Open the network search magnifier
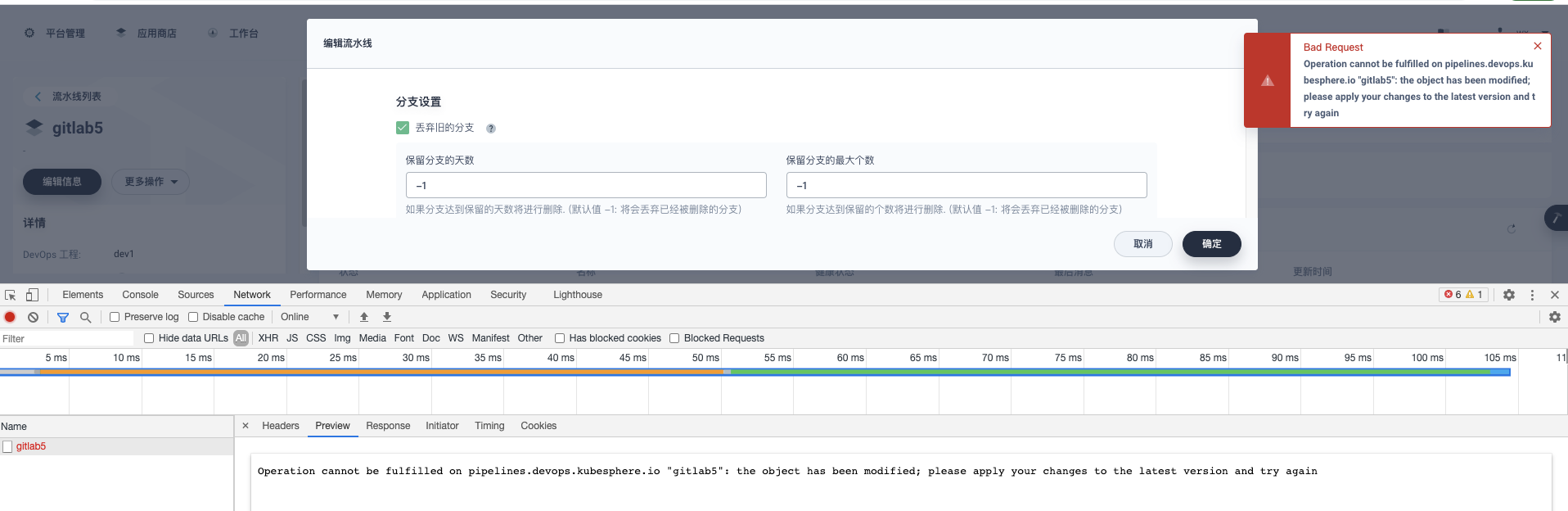The image size is (1568, 511). pyautogui.click(x=85, y=317)
